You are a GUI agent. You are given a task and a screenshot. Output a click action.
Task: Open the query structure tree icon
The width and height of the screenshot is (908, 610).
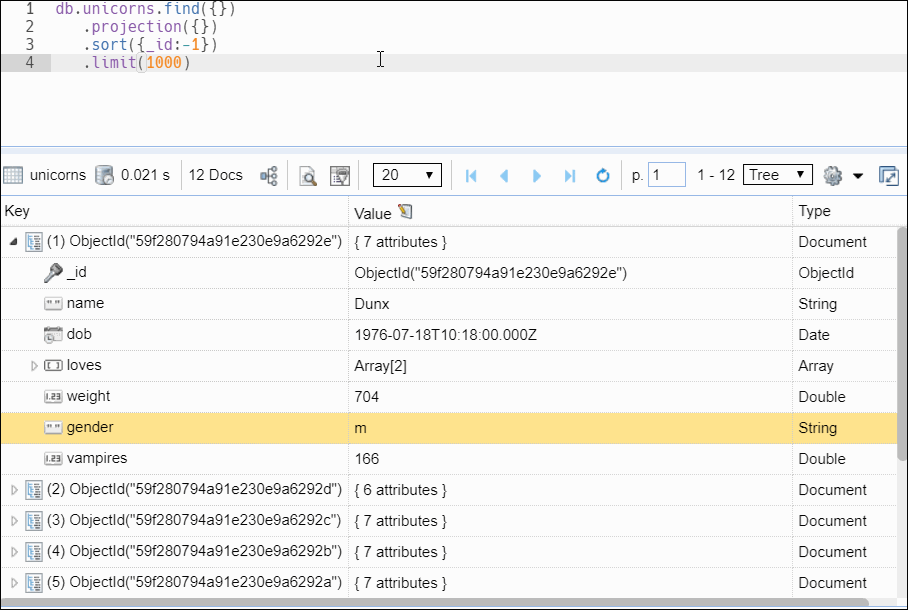click(x=269, y=176)
